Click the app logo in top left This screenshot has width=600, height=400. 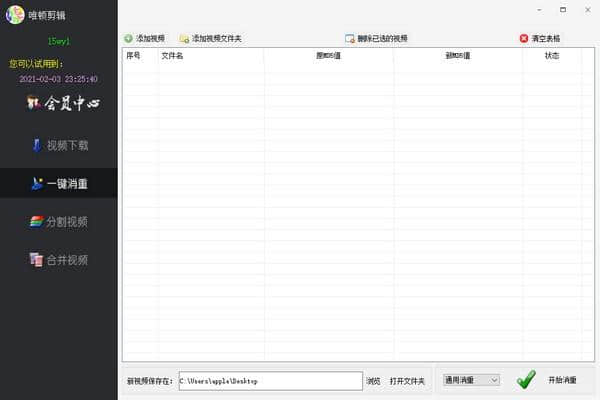click(15, 15)
